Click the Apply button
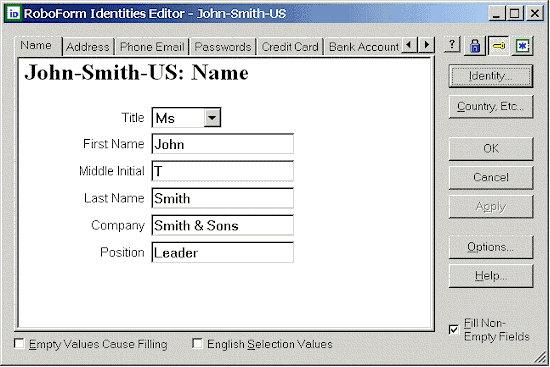 [491, 206]
